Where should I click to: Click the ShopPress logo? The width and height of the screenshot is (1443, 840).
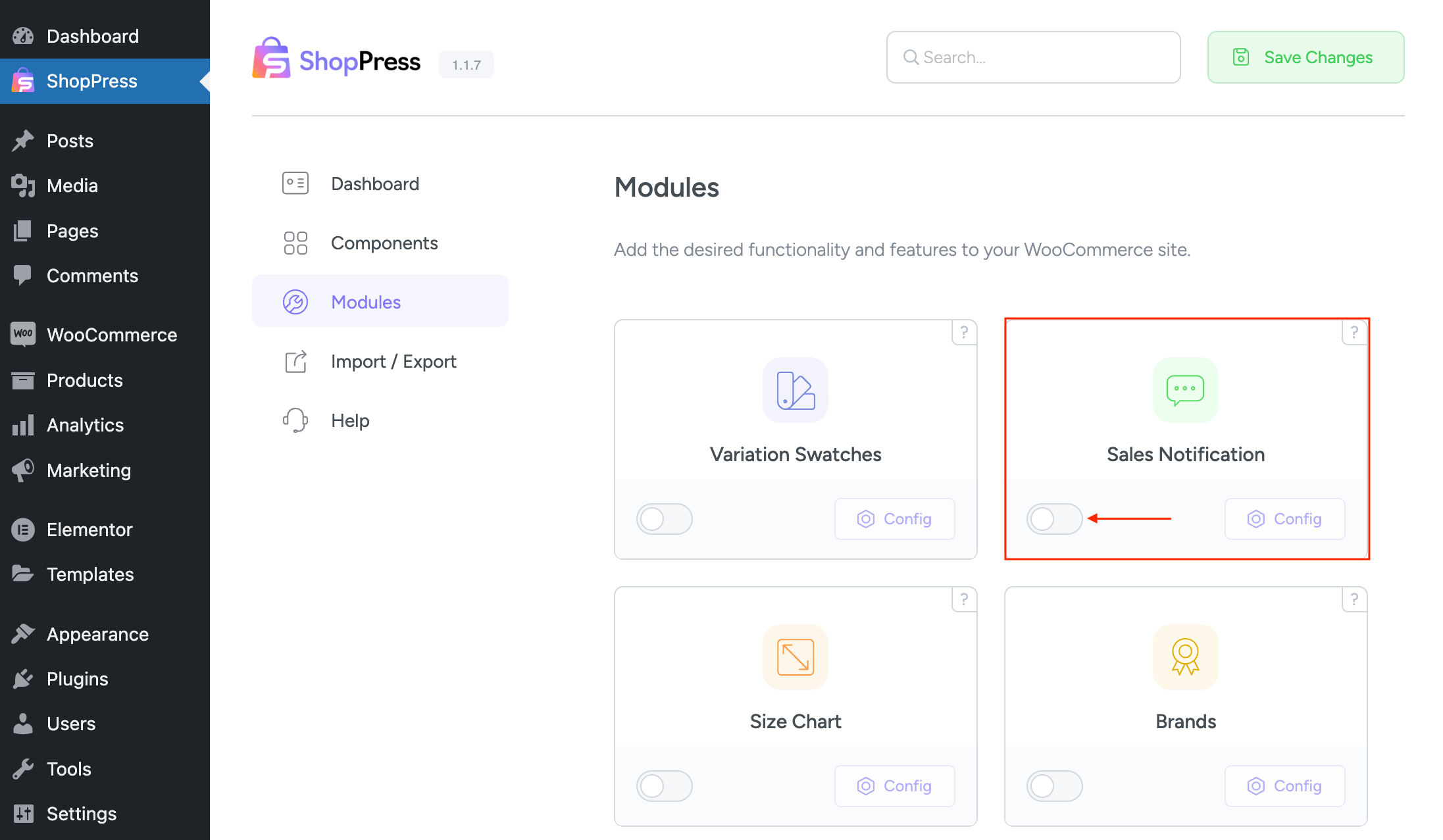tap(337, 59)
